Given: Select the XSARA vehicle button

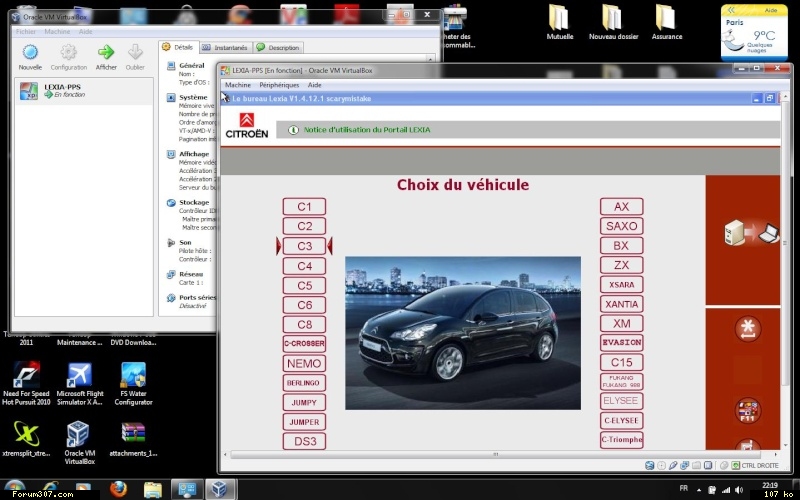Looking at the screenshot, I should coord(621,285).
